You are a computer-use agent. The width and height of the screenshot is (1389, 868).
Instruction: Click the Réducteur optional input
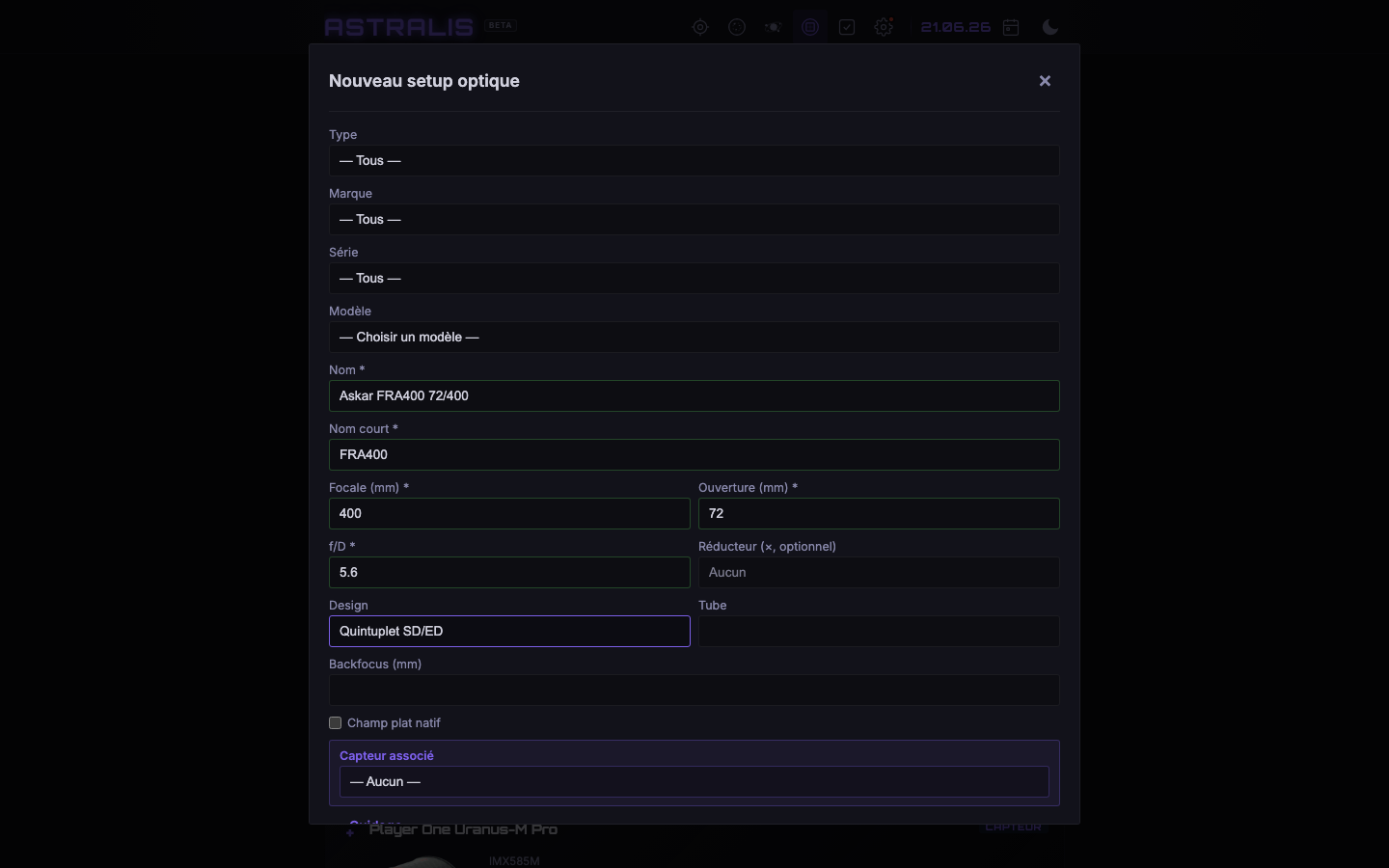point(879,573)
